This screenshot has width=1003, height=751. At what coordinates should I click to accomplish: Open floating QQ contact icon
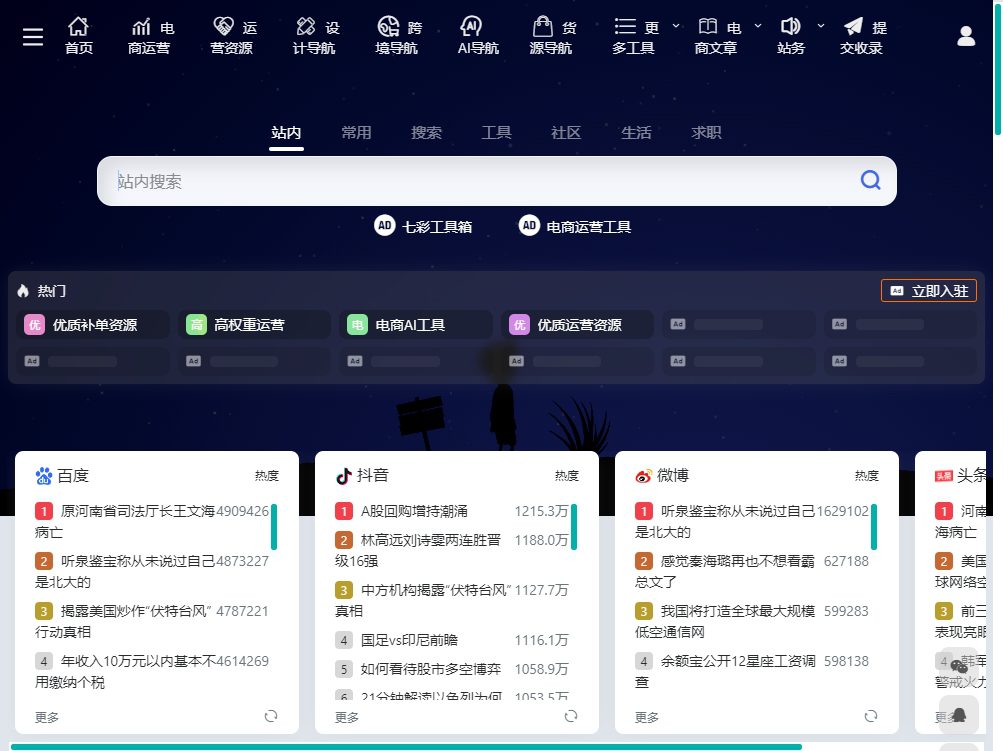tap(959, 715)
